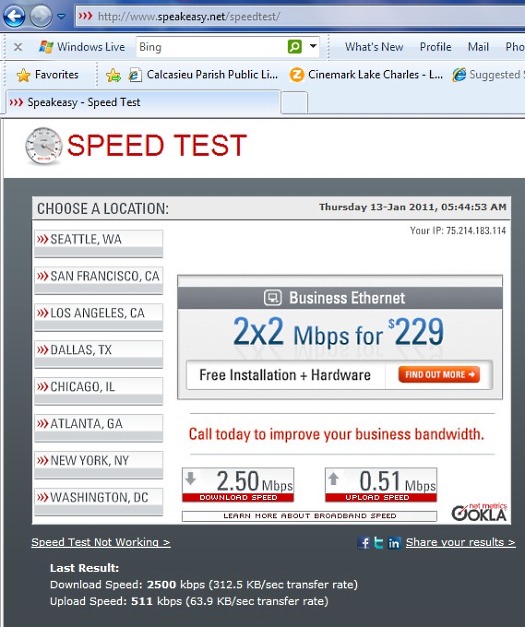Screen dimensions: 525x627
Task: Click the browser Forward arrow button
Action: coord(41,16)
